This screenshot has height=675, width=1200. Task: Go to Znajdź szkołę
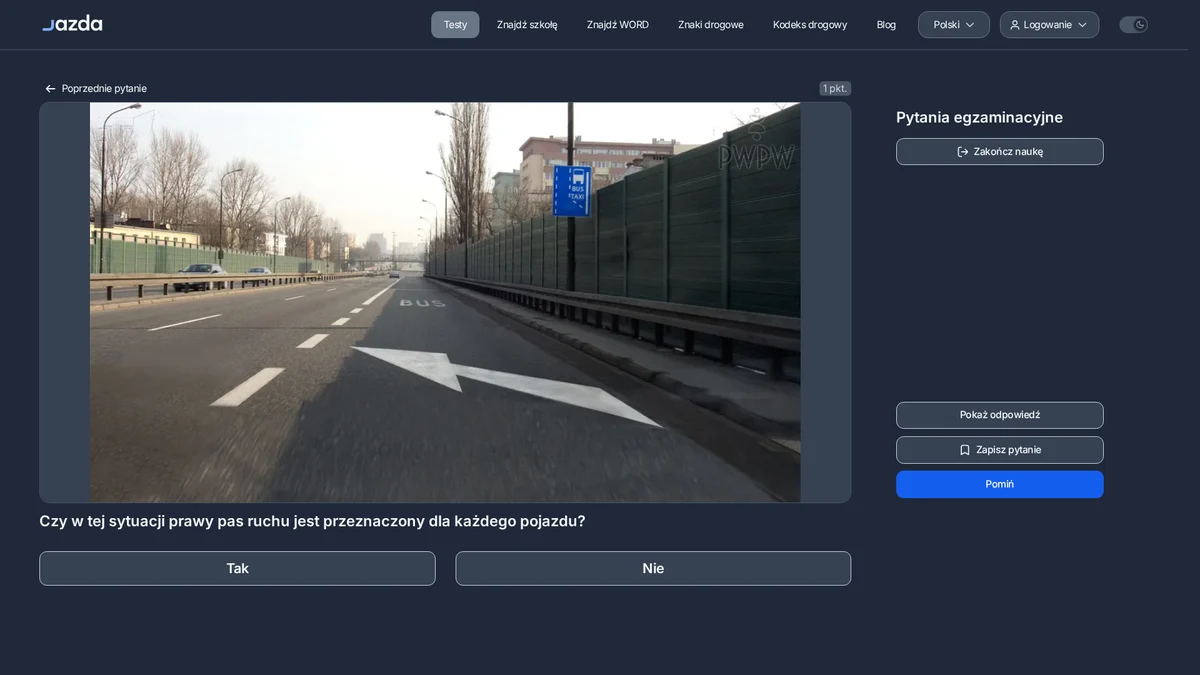(x=527, y=25)
